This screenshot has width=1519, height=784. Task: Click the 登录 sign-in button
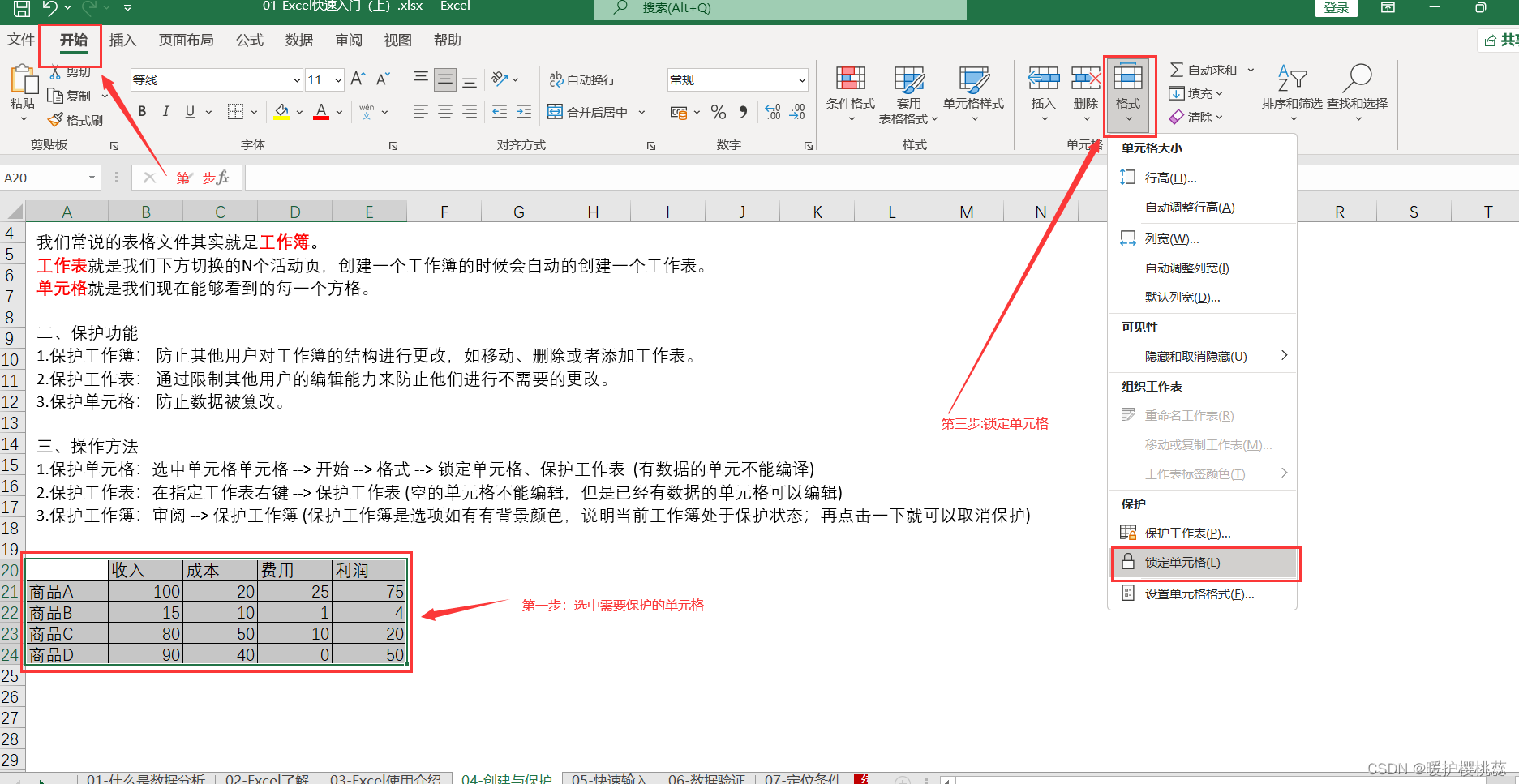(x=1336, y=8)
